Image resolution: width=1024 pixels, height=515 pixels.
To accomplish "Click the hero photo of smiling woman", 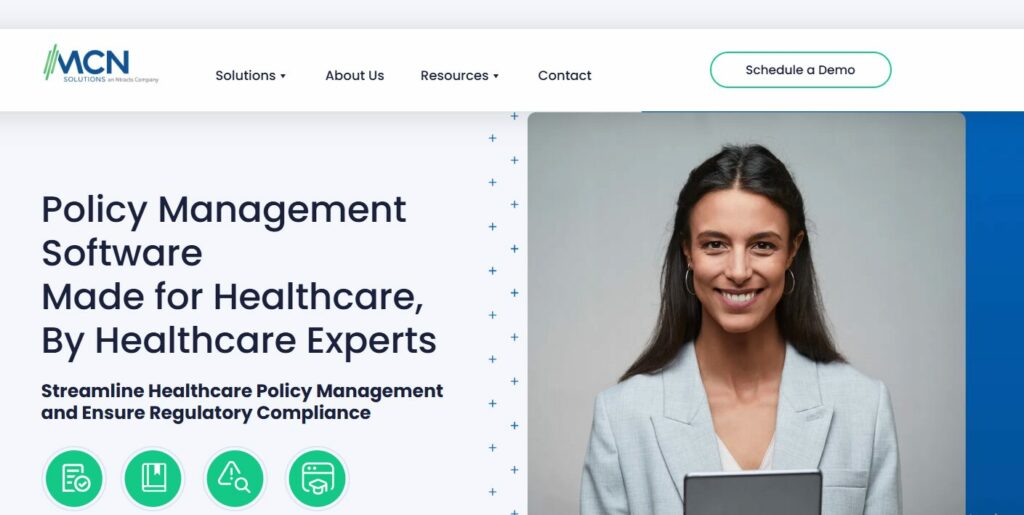I will click(x=746, y=313).
